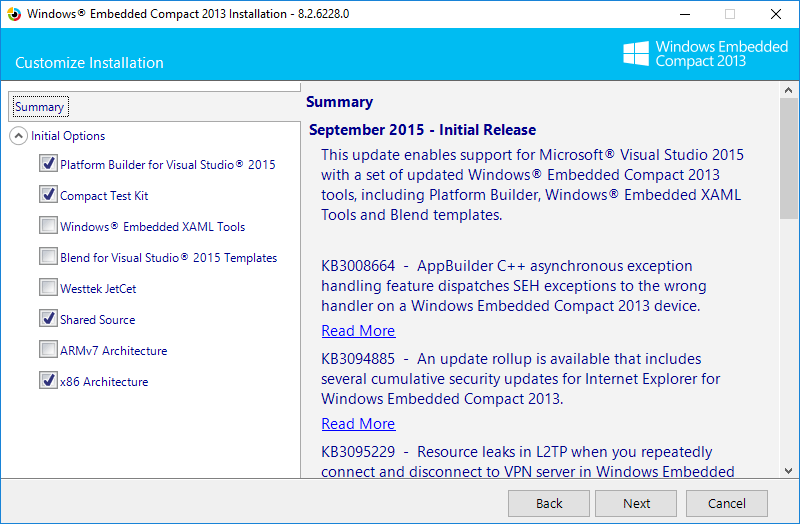Click the vertical scrollbar thumb
The width and height of the screenshot is (800, 524).
789,159
